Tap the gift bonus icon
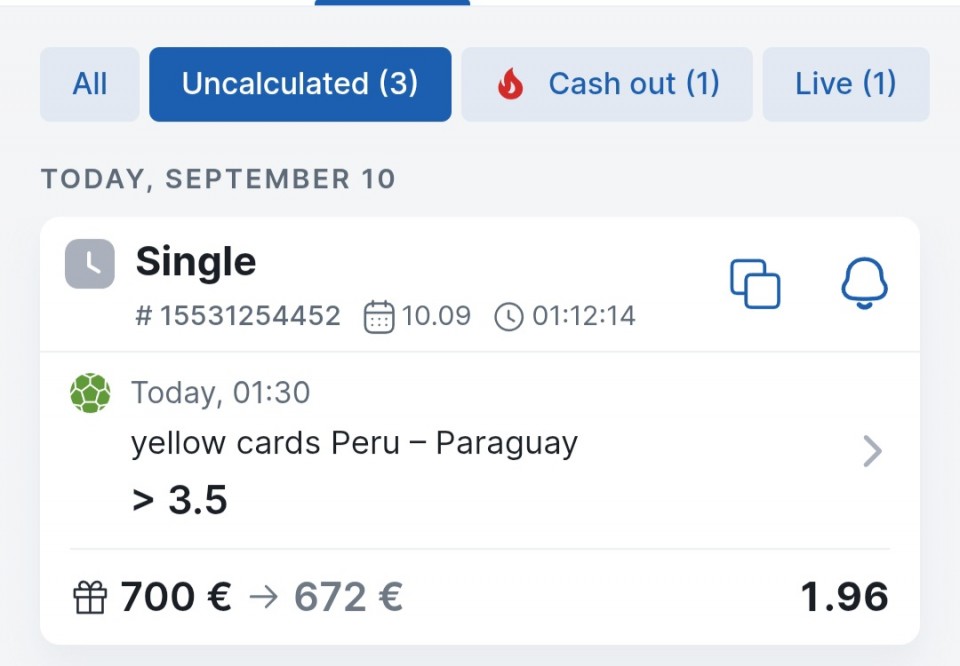This screenshot has width=960, height=666. [90, 597]
